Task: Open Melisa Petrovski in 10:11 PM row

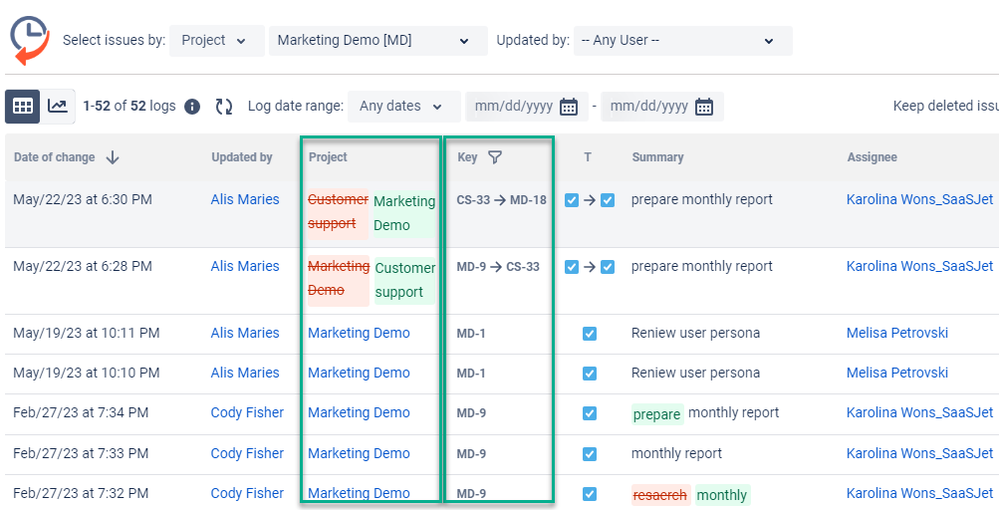Action: (x=897, y=333)
